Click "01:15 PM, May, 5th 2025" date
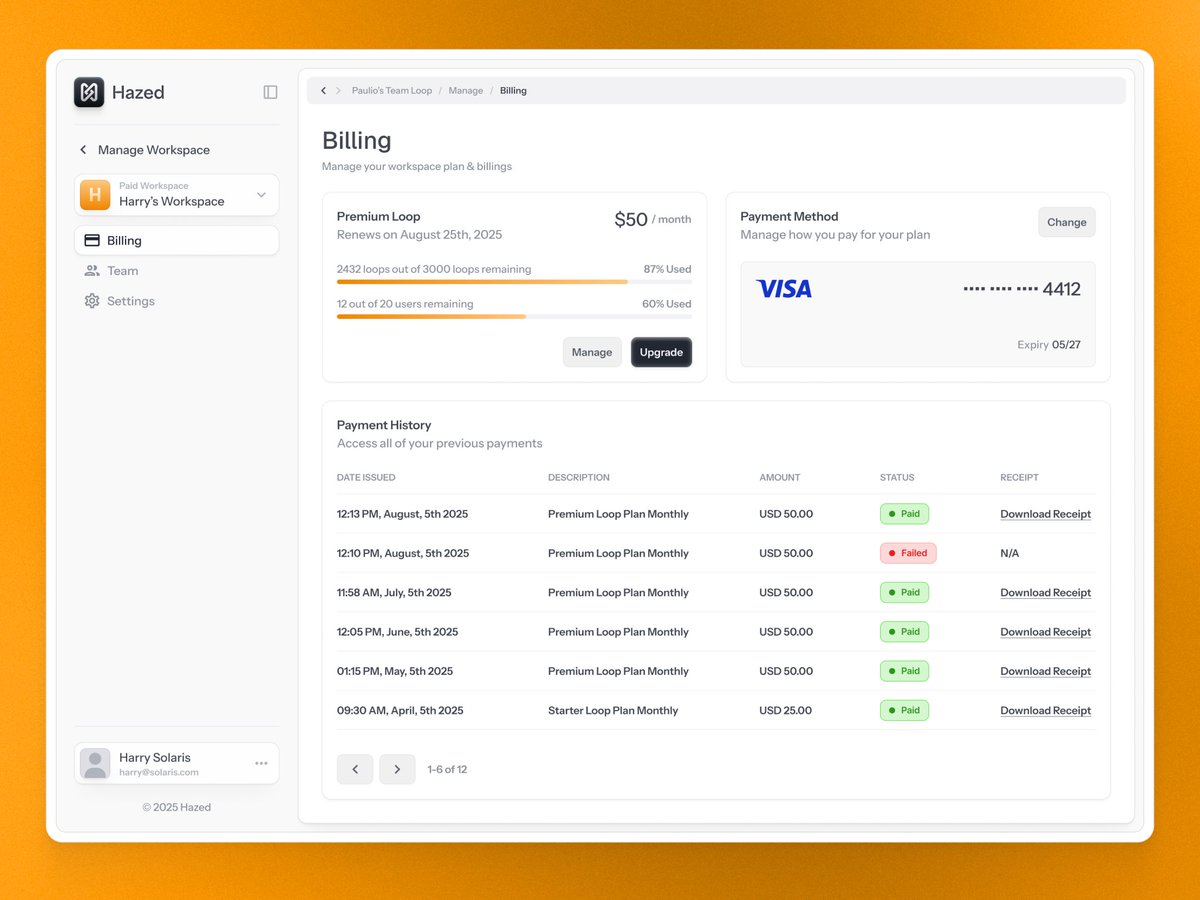The height and width of the screenshot is (900, 1200). (x=395, y=671)
